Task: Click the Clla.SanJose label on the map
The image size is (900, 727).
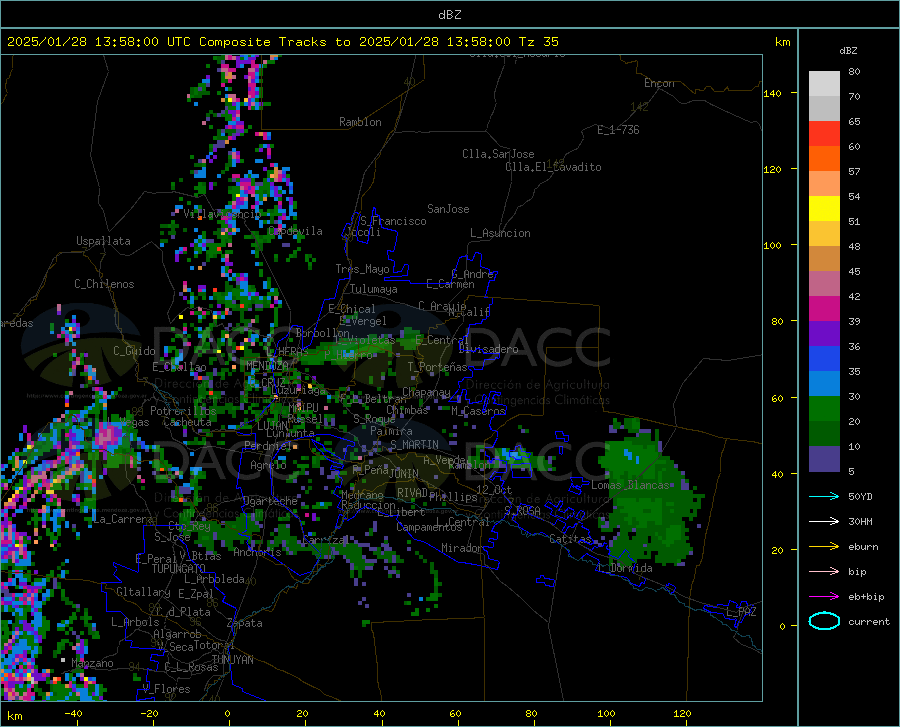Action: point(498,154)
